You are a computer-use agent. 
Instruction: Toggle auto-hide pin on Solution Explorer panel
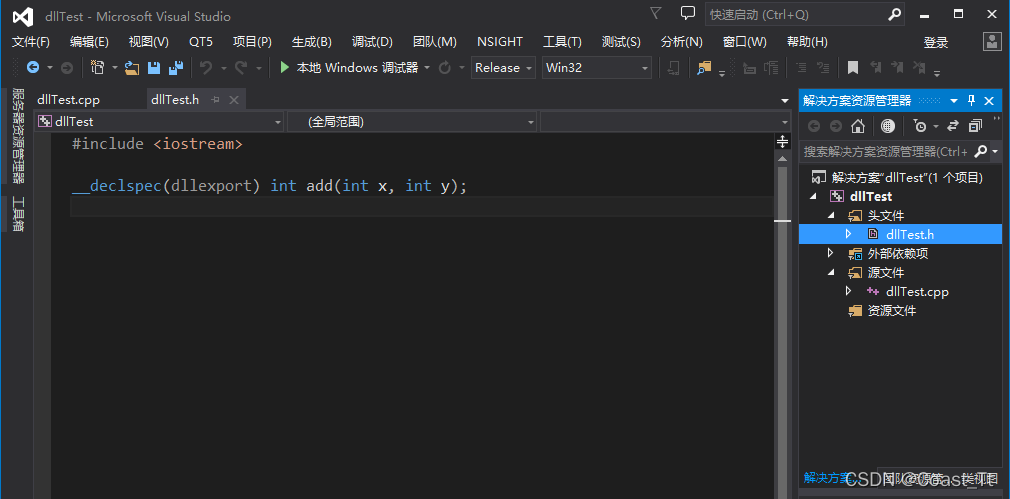(972, 100)
